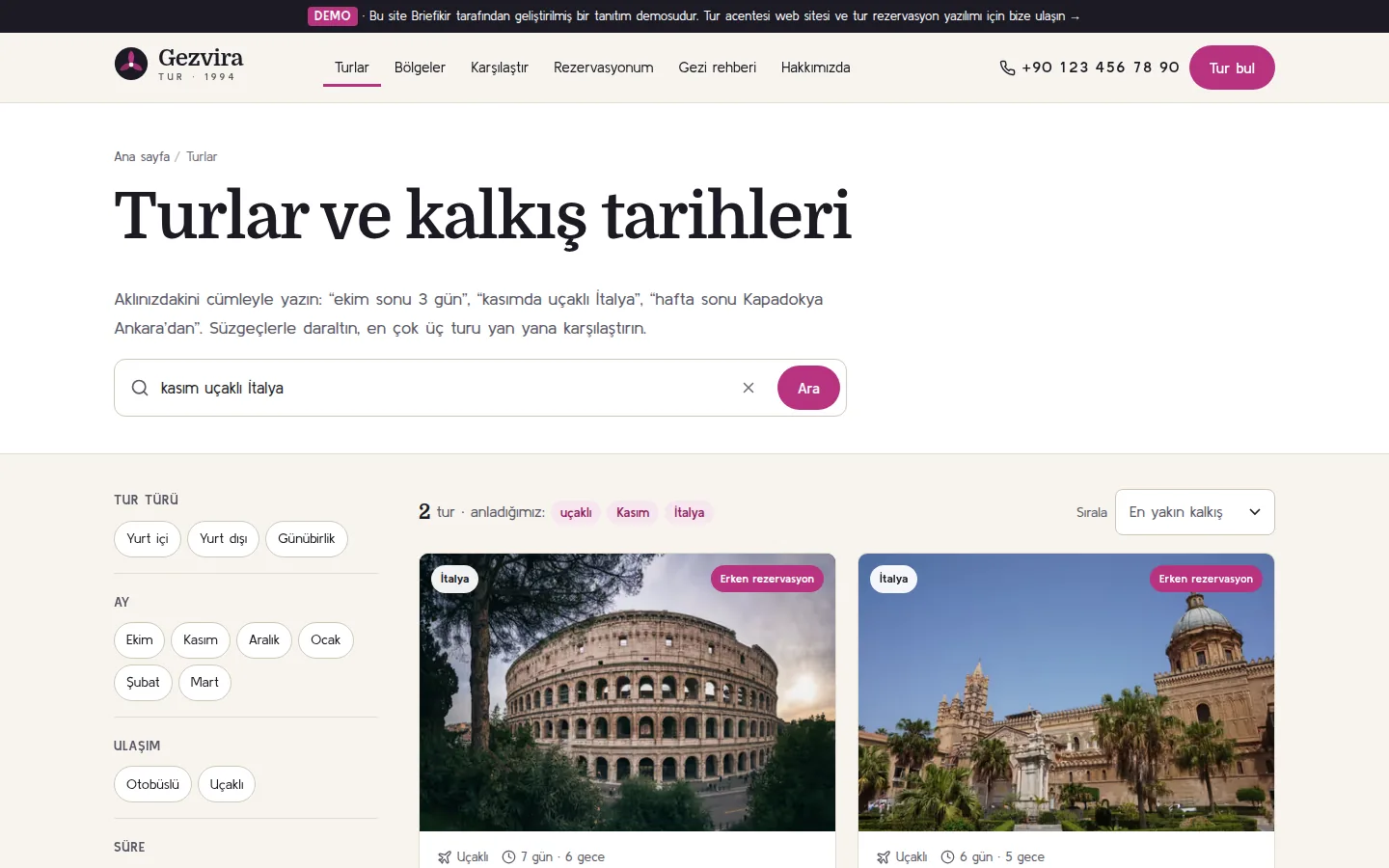
Task: Click the airplane icon on the 7 gün card
Action: 445,857
